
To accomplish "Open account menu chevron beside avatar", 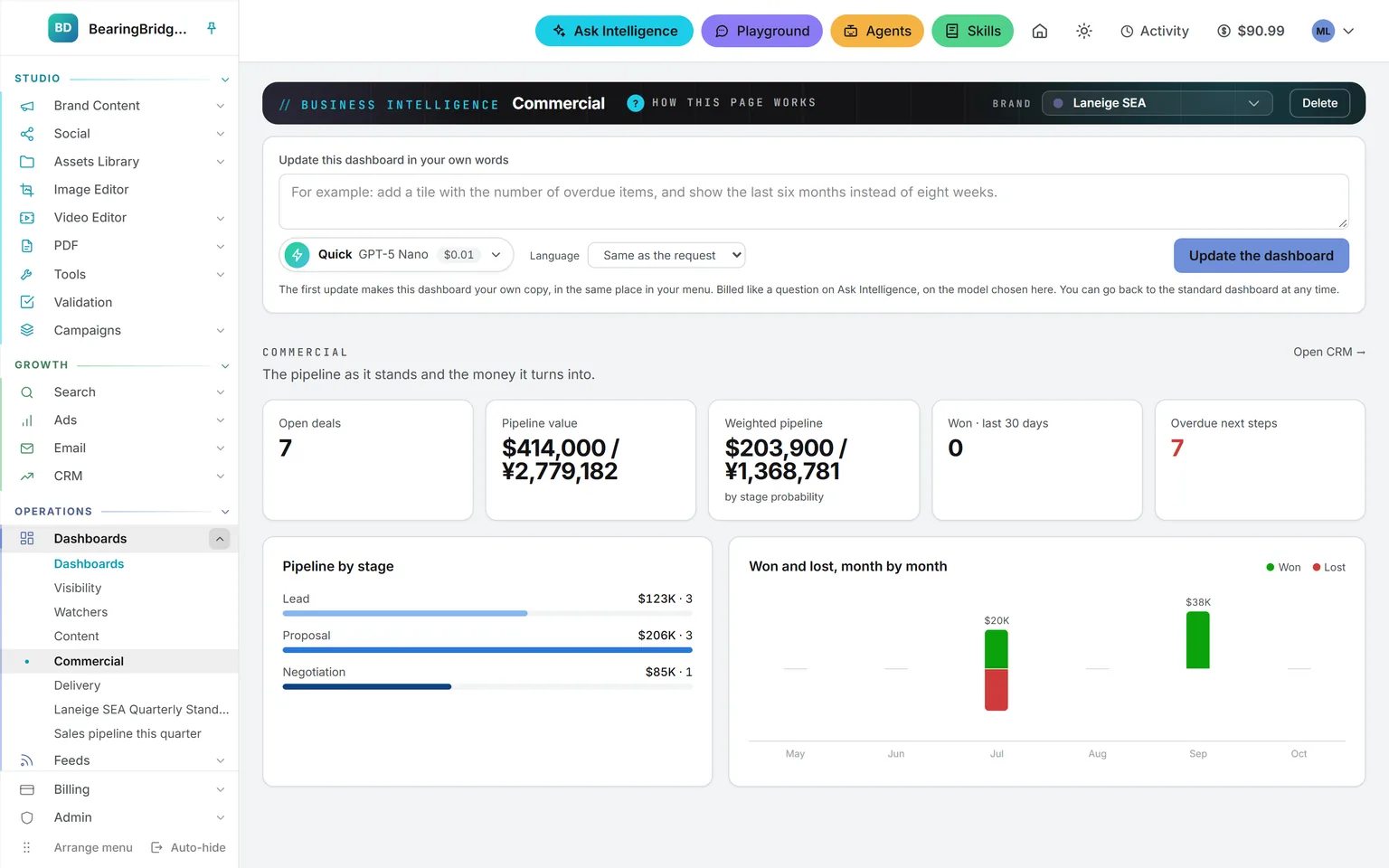I will (1348, 31).
